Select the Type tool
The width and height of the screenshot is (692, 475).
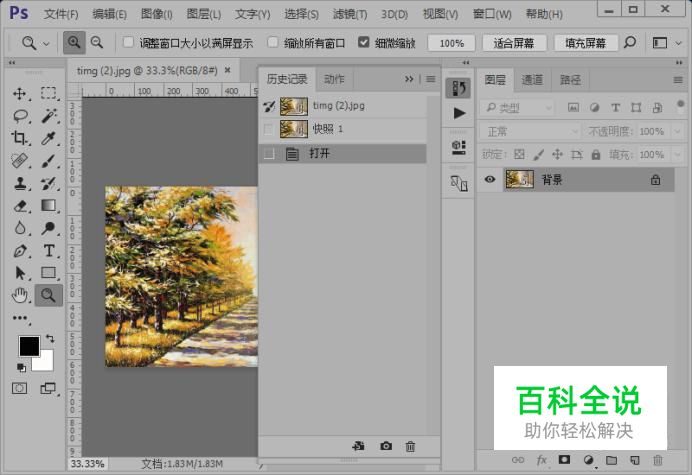(49, 251)
